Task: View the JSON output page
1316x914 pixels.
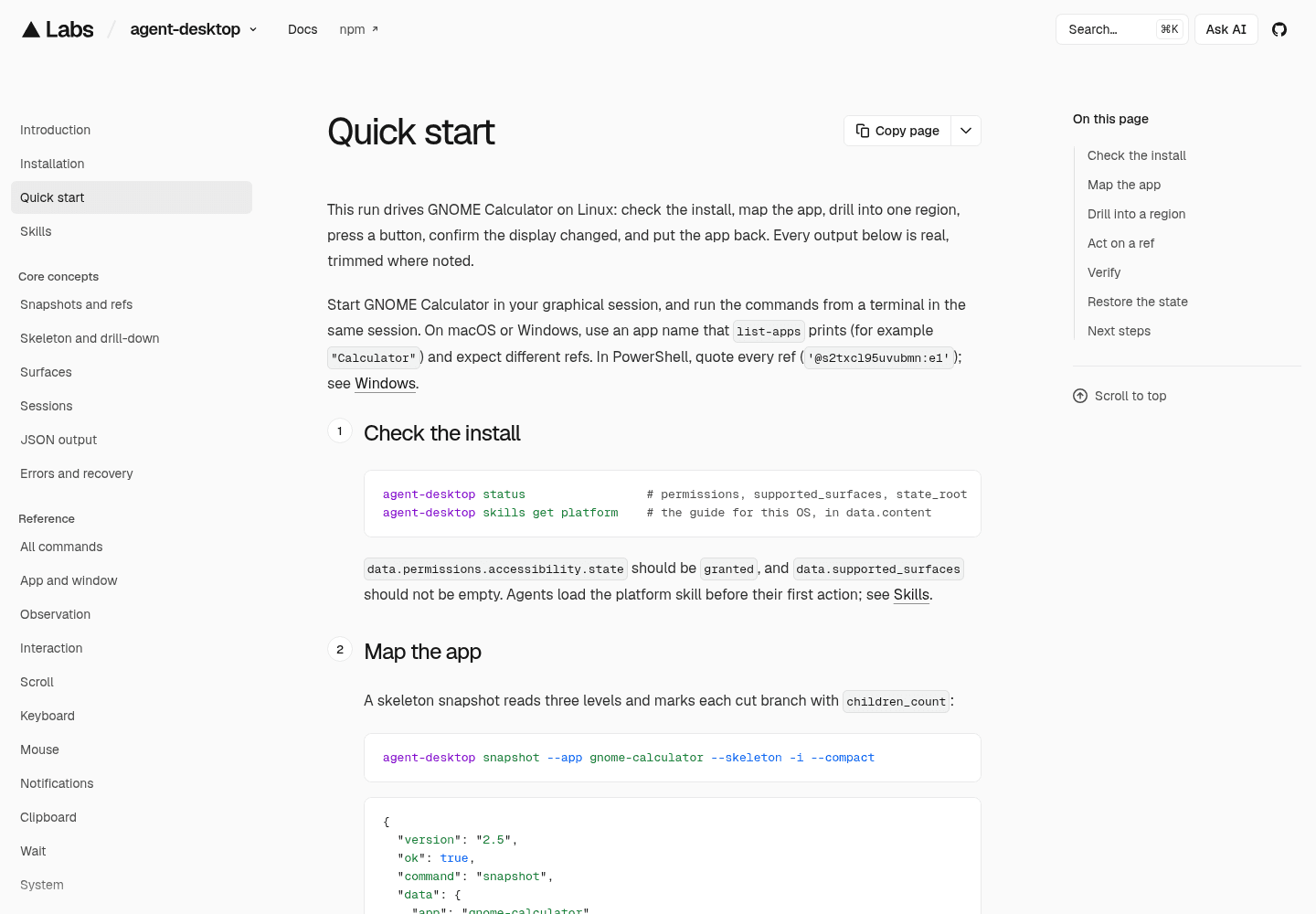Action: click(x=132, y=440)
